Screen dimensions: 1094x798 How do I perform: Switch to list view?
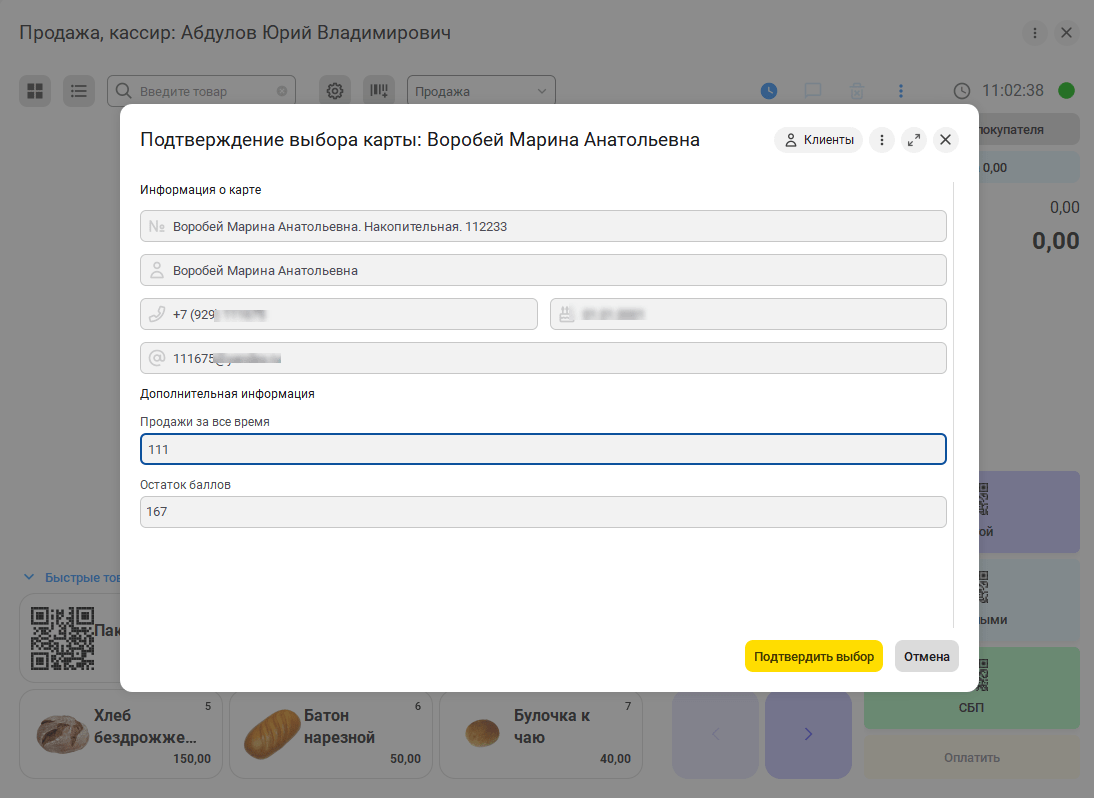tap(79, 91)
